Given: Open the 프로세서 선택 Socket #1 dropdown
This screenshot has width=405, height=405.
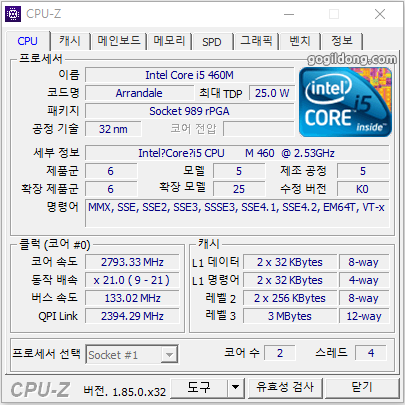Looking at the screenshot, I should pos(132,354).
